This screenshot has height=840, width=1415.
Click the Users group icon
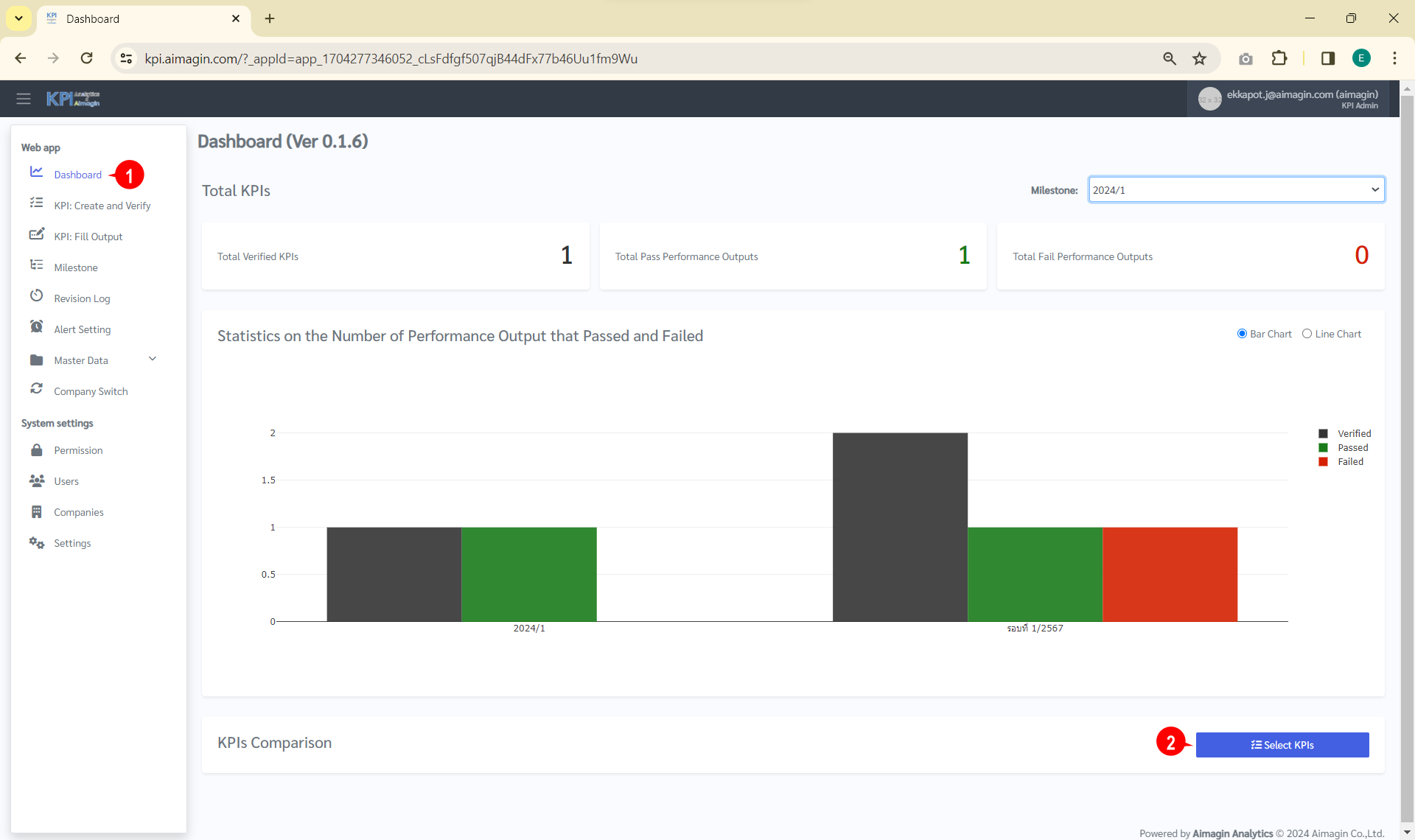[36, 480]
